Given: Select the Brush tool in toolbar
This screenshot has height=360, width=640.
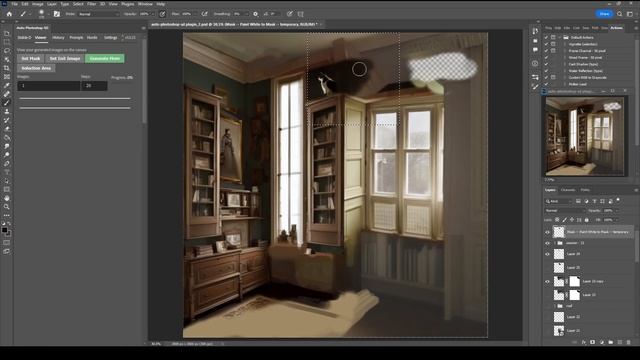Looking at the screenshot, I should tap(7, 103).
